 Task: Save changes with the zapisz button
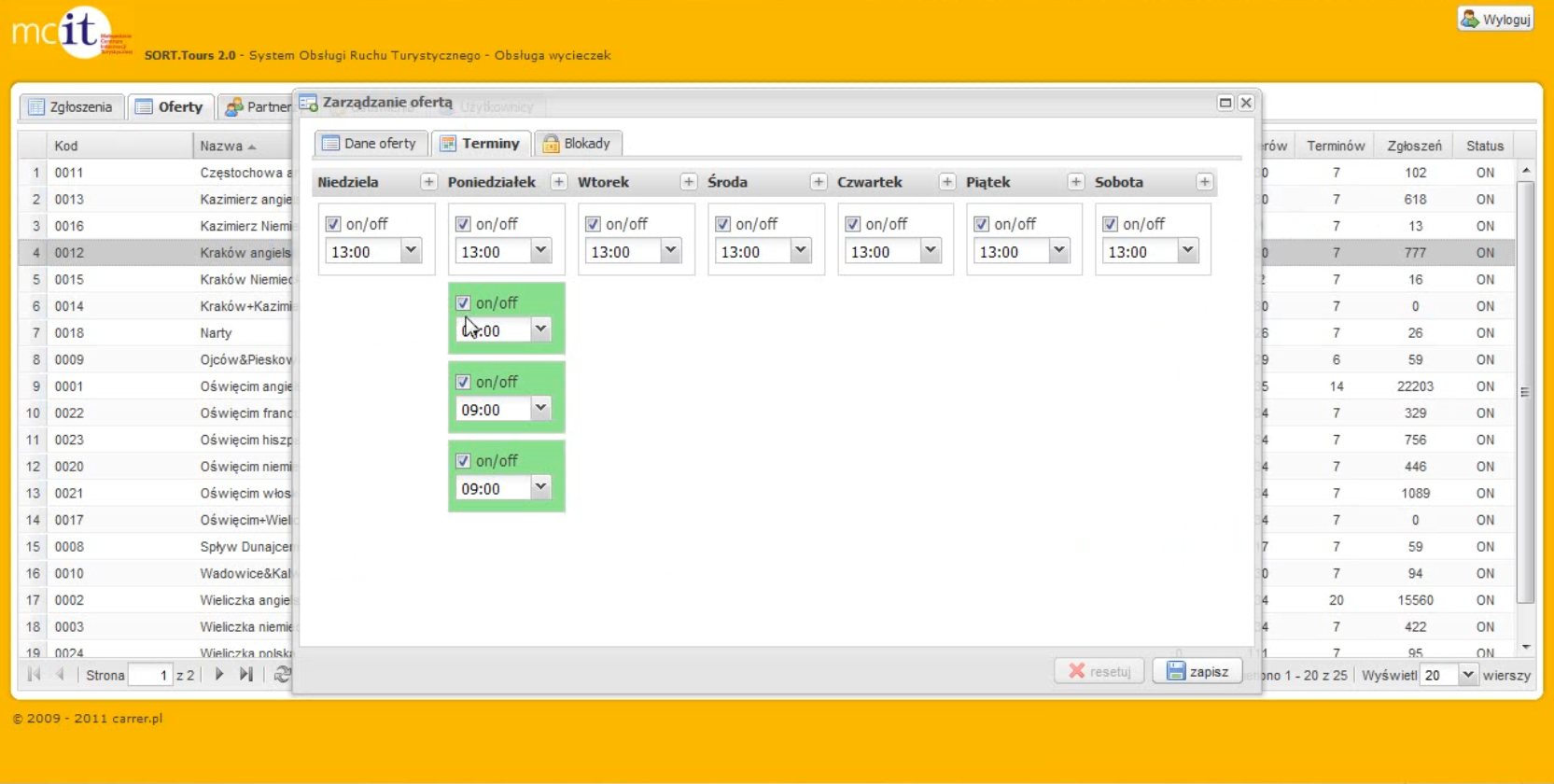tap(1197, 672)
